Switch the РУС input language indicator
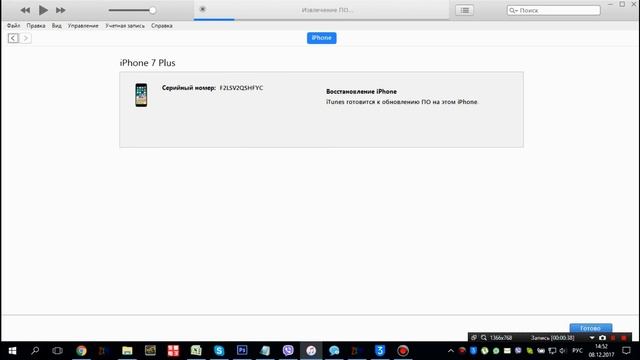The image size is (640, 360). 577,351
